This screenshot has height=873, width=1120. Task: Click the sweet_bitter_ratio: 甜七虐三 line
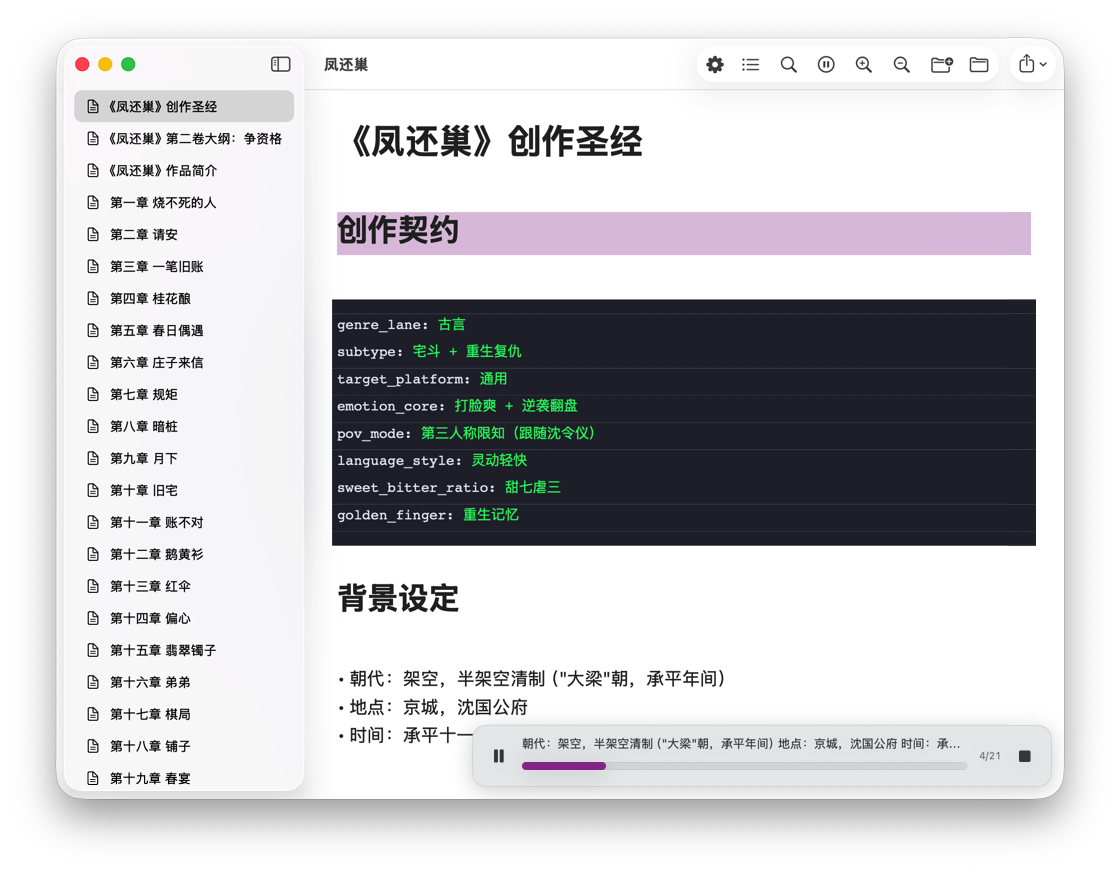point(449,487)
